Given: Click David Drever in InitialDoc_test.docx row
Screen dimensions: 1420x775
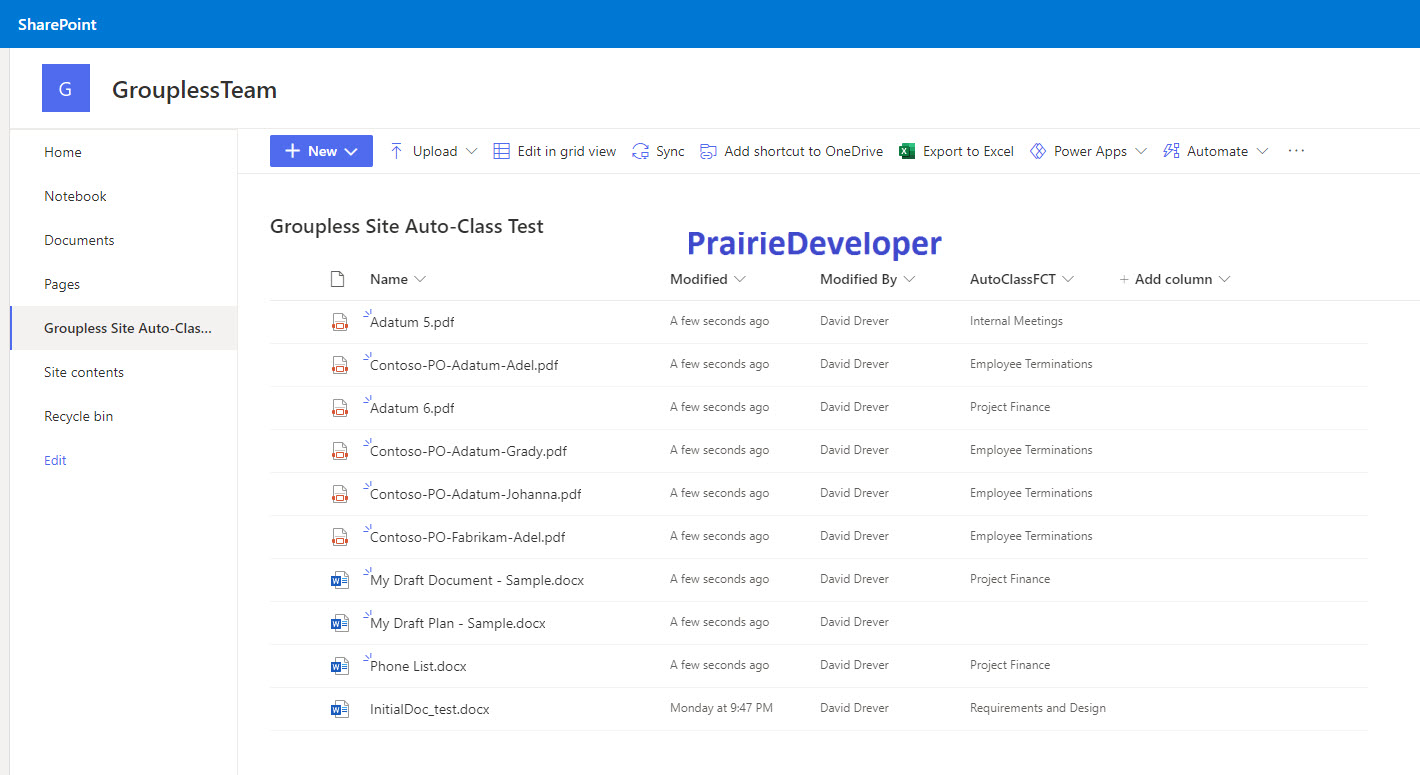Looking at the screenshot, I should tap(854, 708).
